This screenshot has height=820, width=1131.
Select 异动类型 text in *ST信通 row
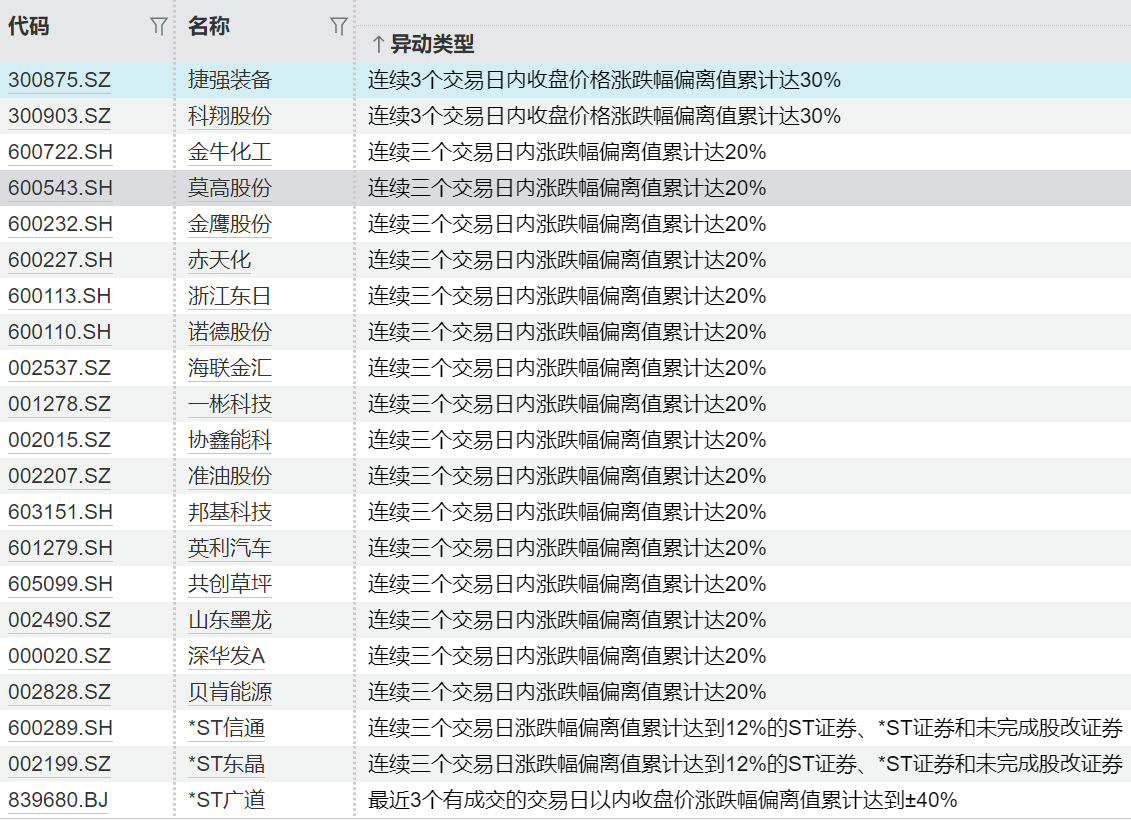(x=745, y=729)
